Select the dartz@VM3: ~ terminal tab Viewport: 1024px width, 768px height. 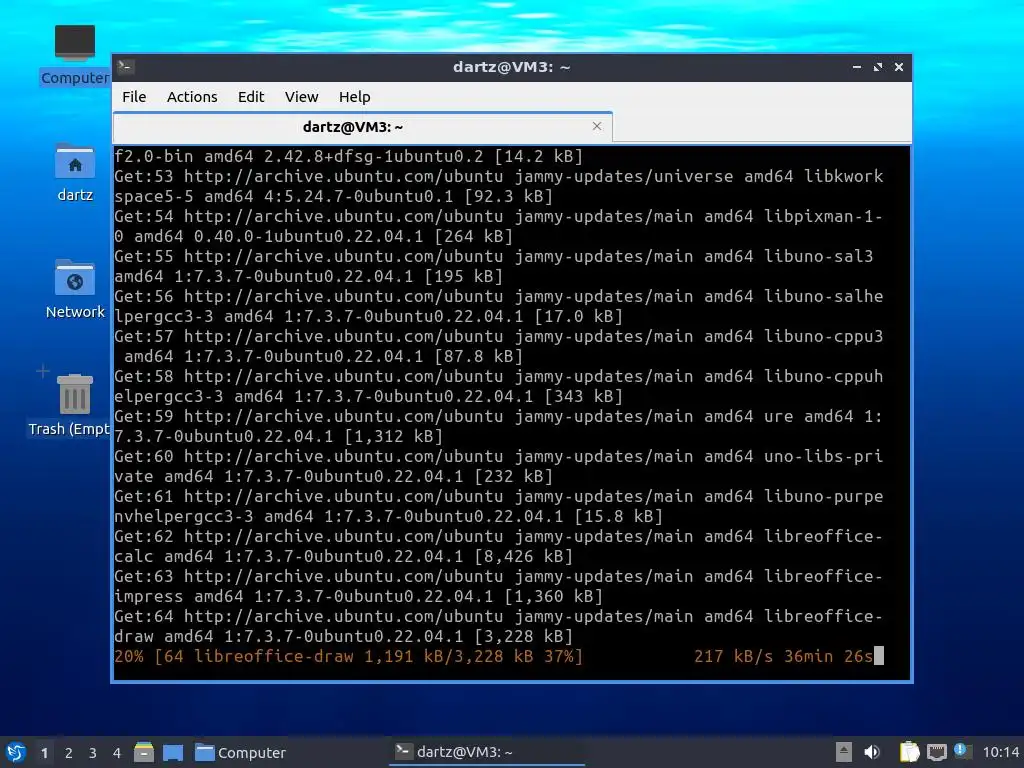[362, 127]
